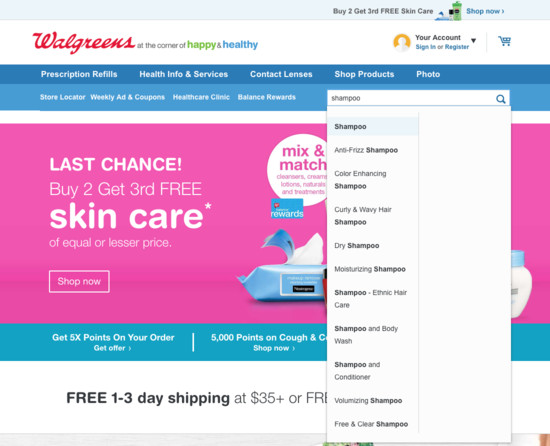Open the shopping cart icon
This screenshot has width=550, height=446.
coord(504,41)
